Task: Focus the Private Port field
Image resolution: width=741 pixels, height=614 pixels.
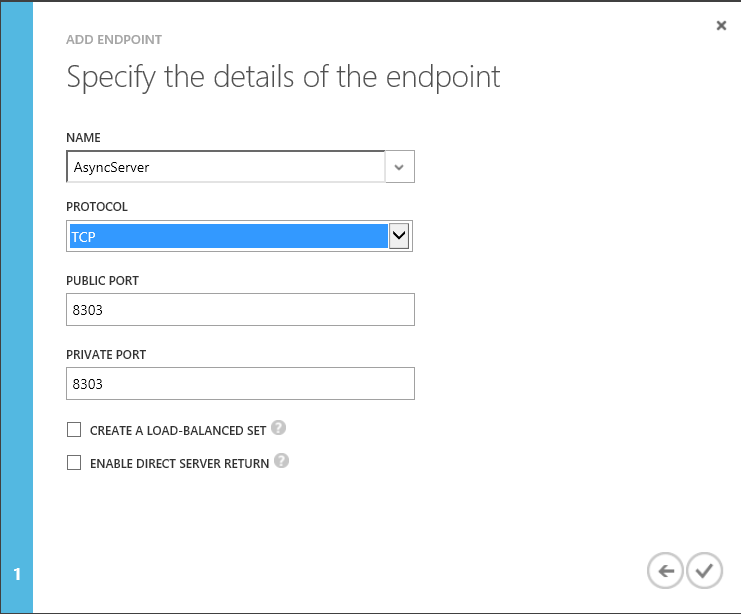Action: 240,384
